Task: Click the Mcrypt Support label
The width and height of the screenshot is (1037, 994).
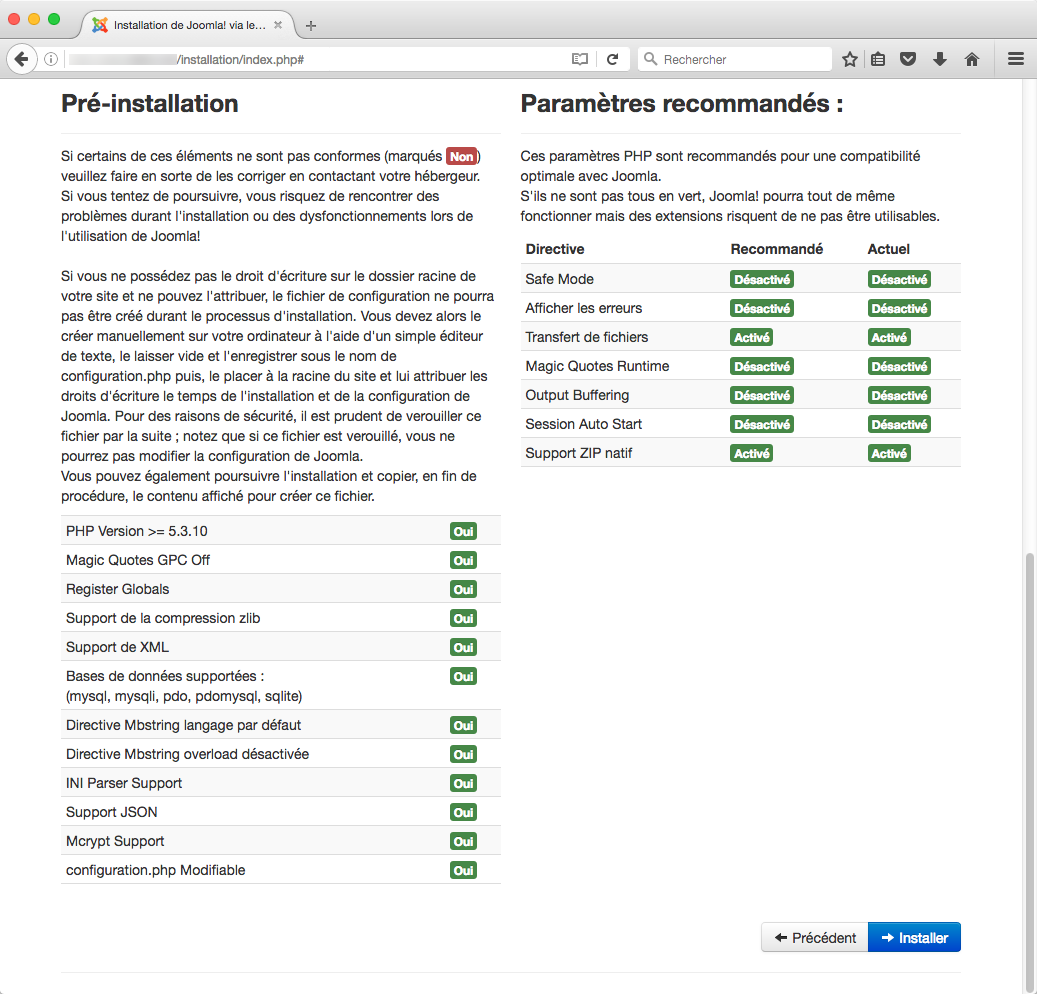Action: pyautogui.click(x=115, y=841)
